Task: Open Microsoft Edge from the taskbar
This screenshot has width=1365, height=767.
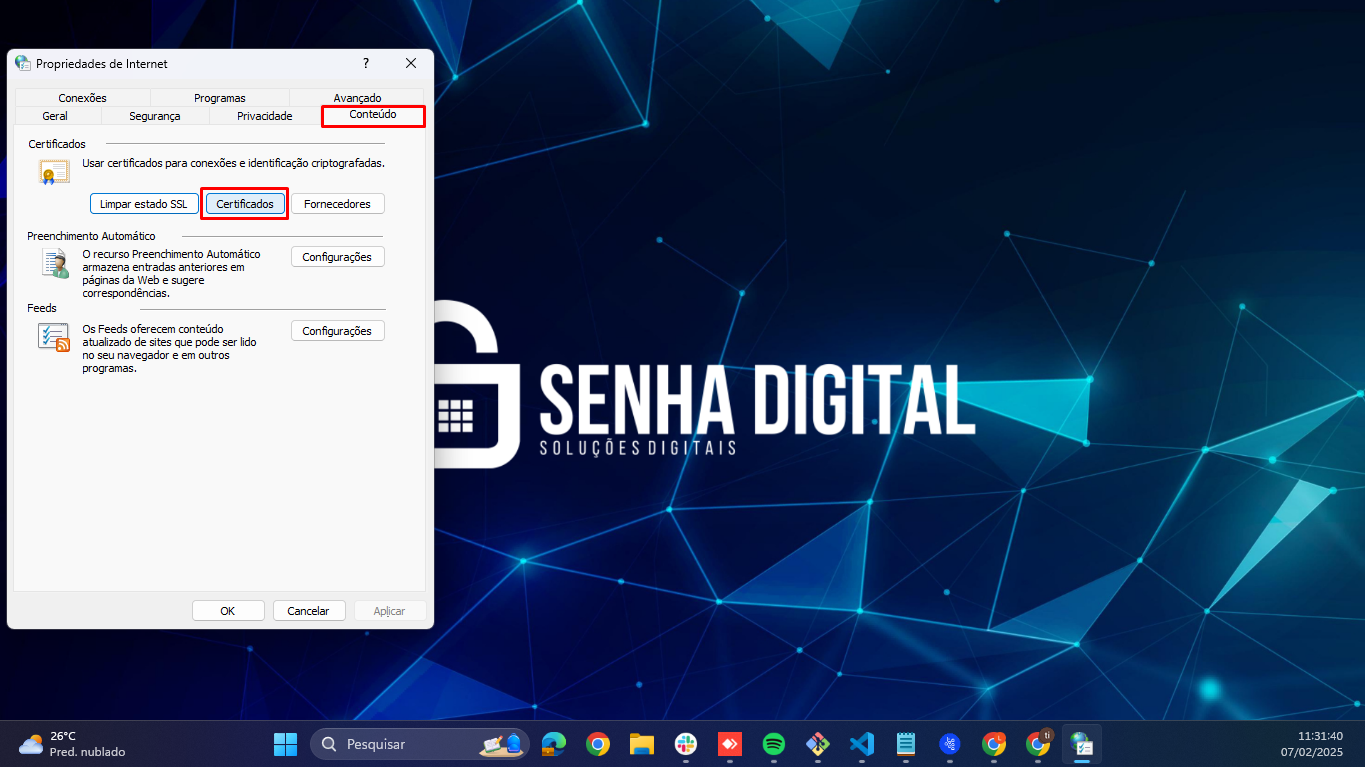Action: tap(553, 744)
